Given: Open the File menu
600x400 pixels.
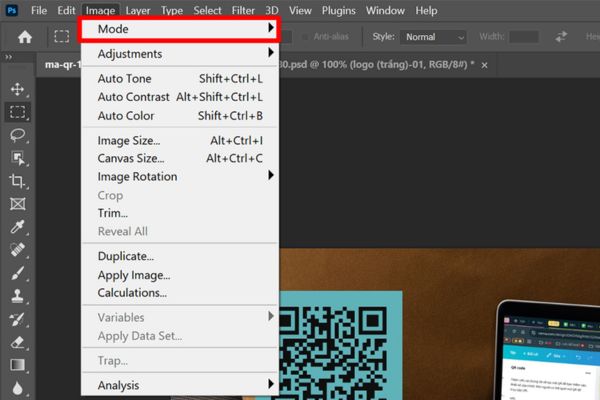Looking at the screenshot, I should (39, 10).
